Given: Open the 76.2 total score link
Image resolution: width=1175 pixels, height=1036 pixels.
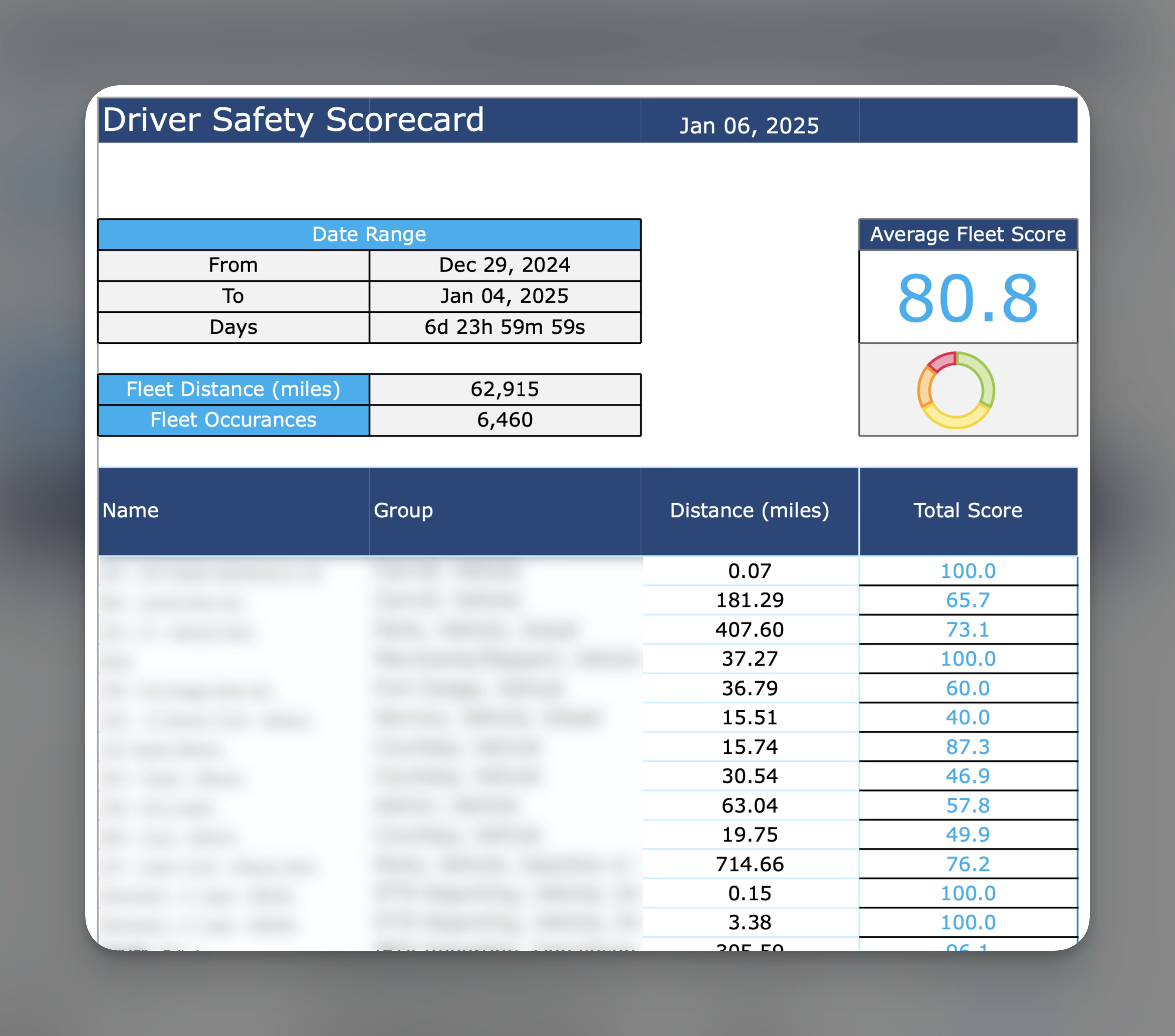Looking at the screenshot, I should click(x=968, y=864).
